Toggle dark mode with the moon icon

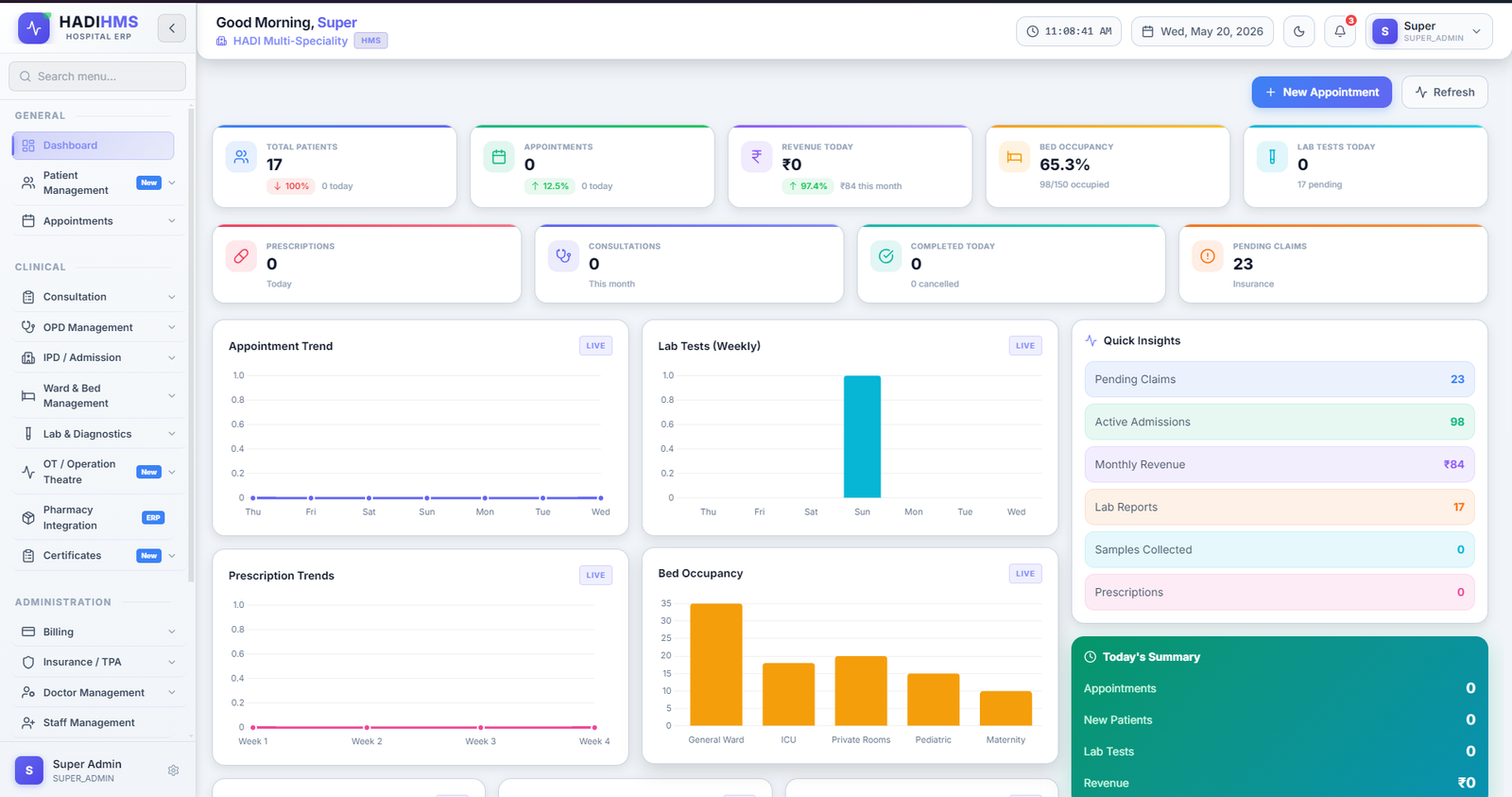click(1299, 31)
